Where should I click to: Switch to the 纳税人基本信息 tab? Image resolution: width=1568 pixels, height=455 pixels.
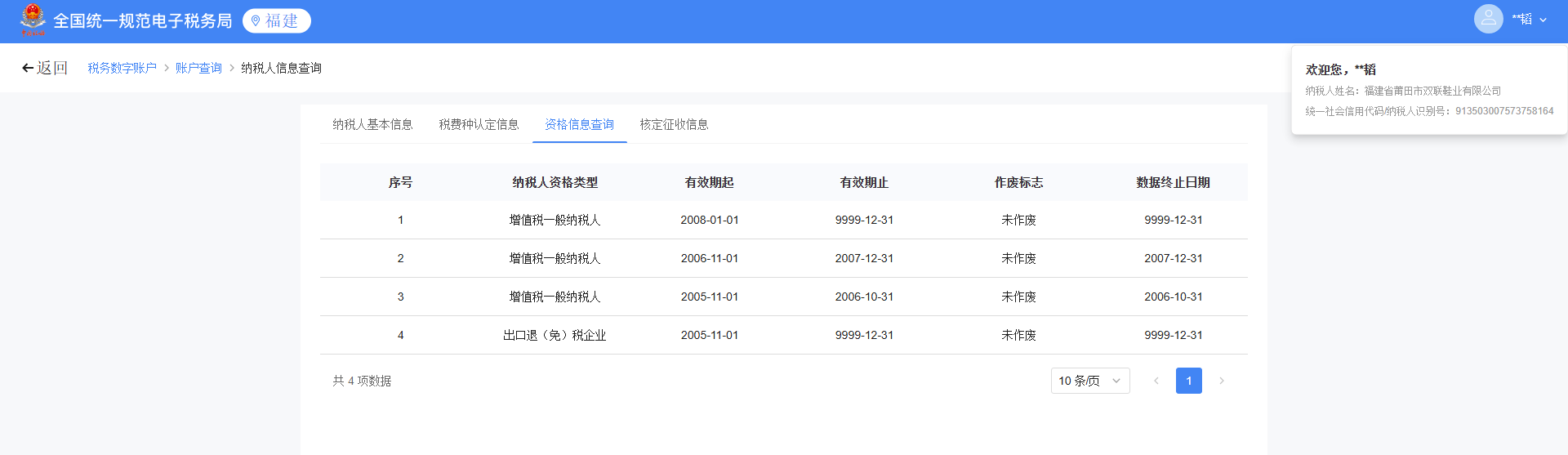point(372,124)
